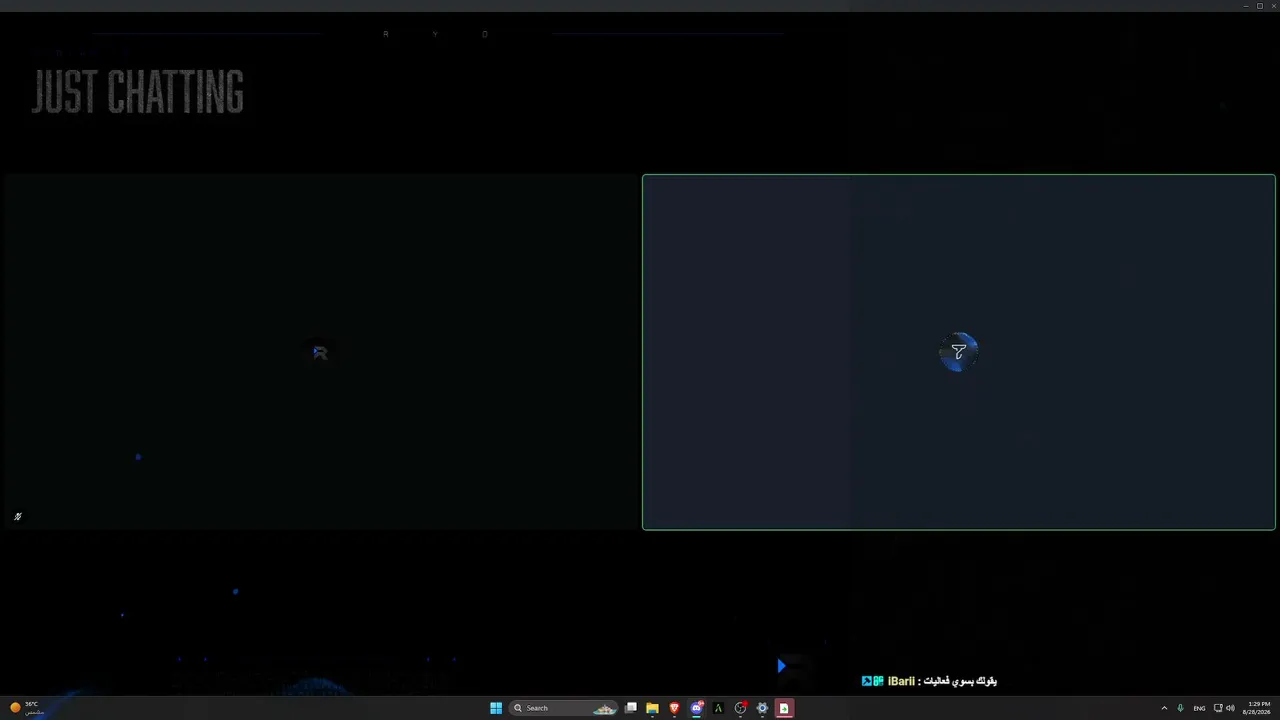The width and height of the screenshot is (1280, 720).
Task: Click the muted microphone icon on the left tile
Action: (x=17, y=517)
